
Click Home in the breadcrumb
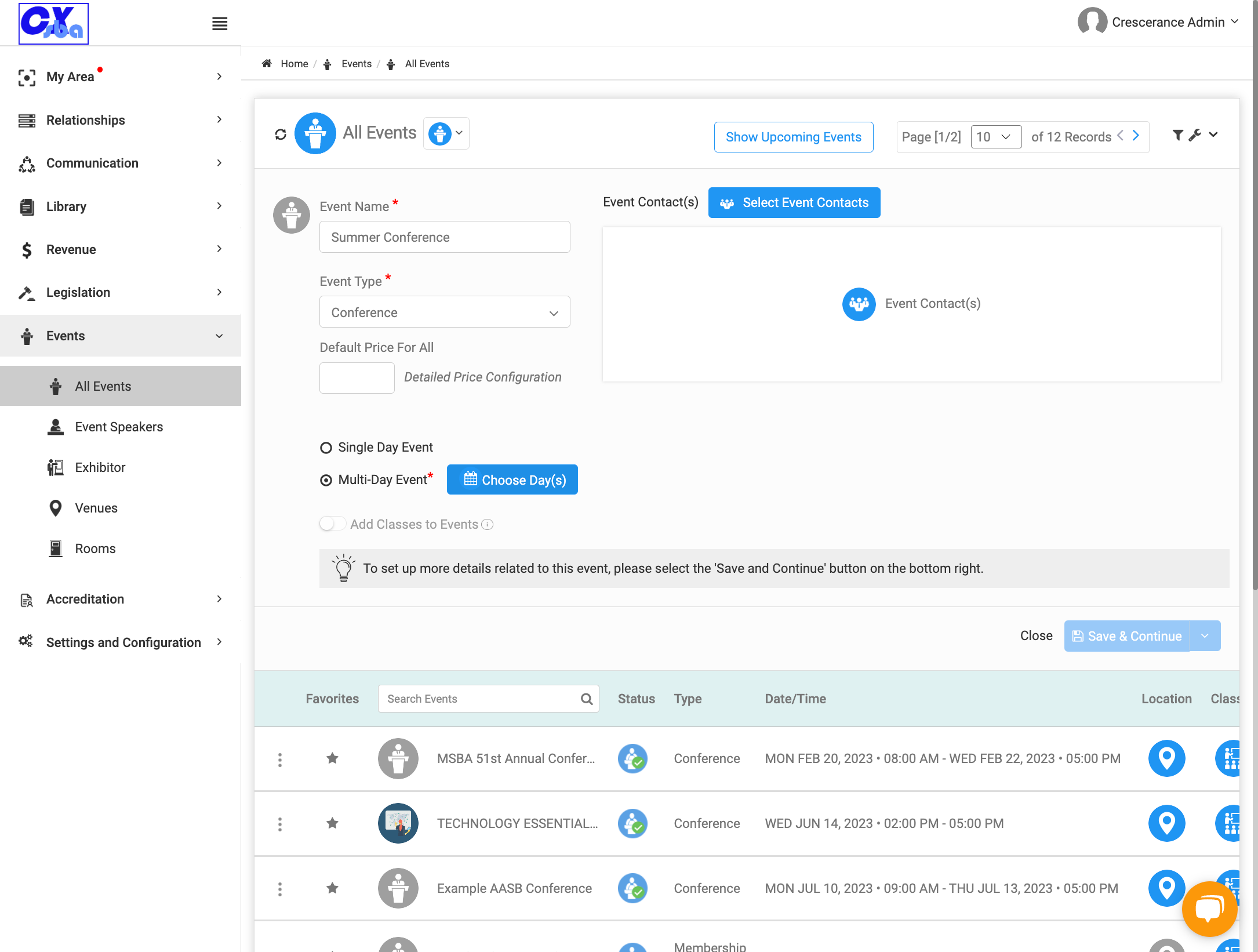click(x=294, y=64)
